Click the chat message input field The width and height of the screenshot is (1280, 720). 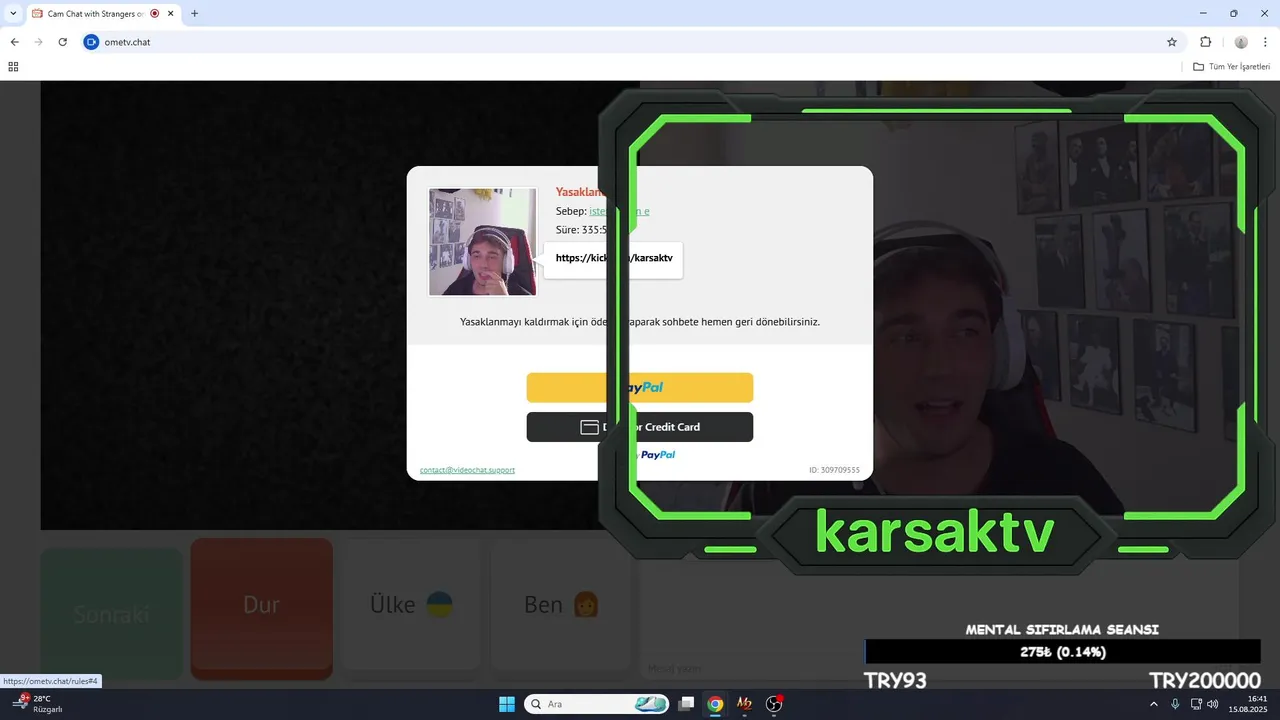750,668
